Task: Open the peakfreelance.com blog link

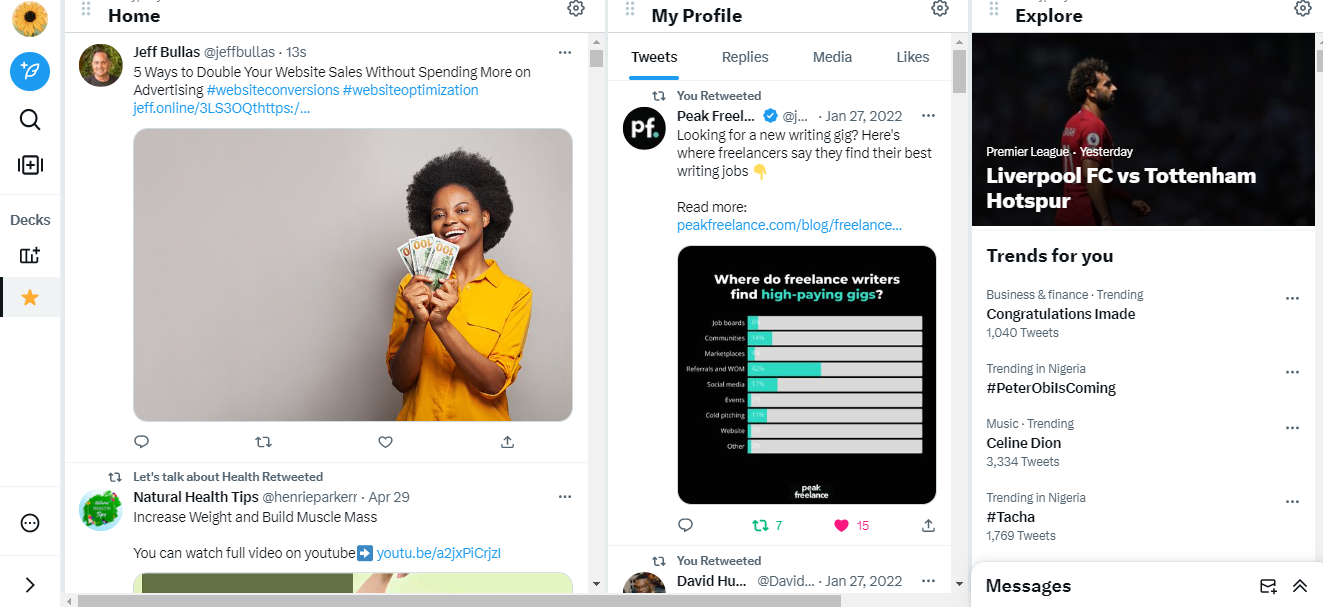Action: pos(789,225)
